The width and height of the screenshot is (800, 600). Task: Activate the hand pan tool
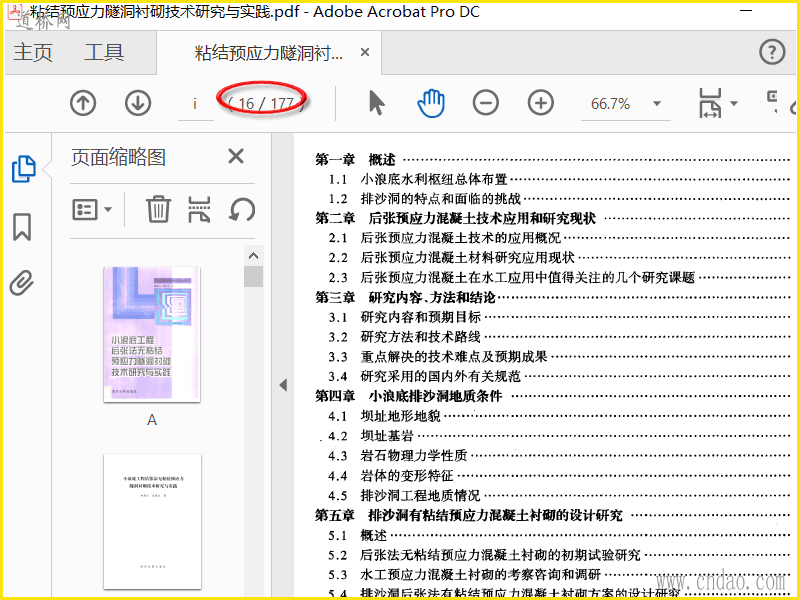(x=431, y=103)
